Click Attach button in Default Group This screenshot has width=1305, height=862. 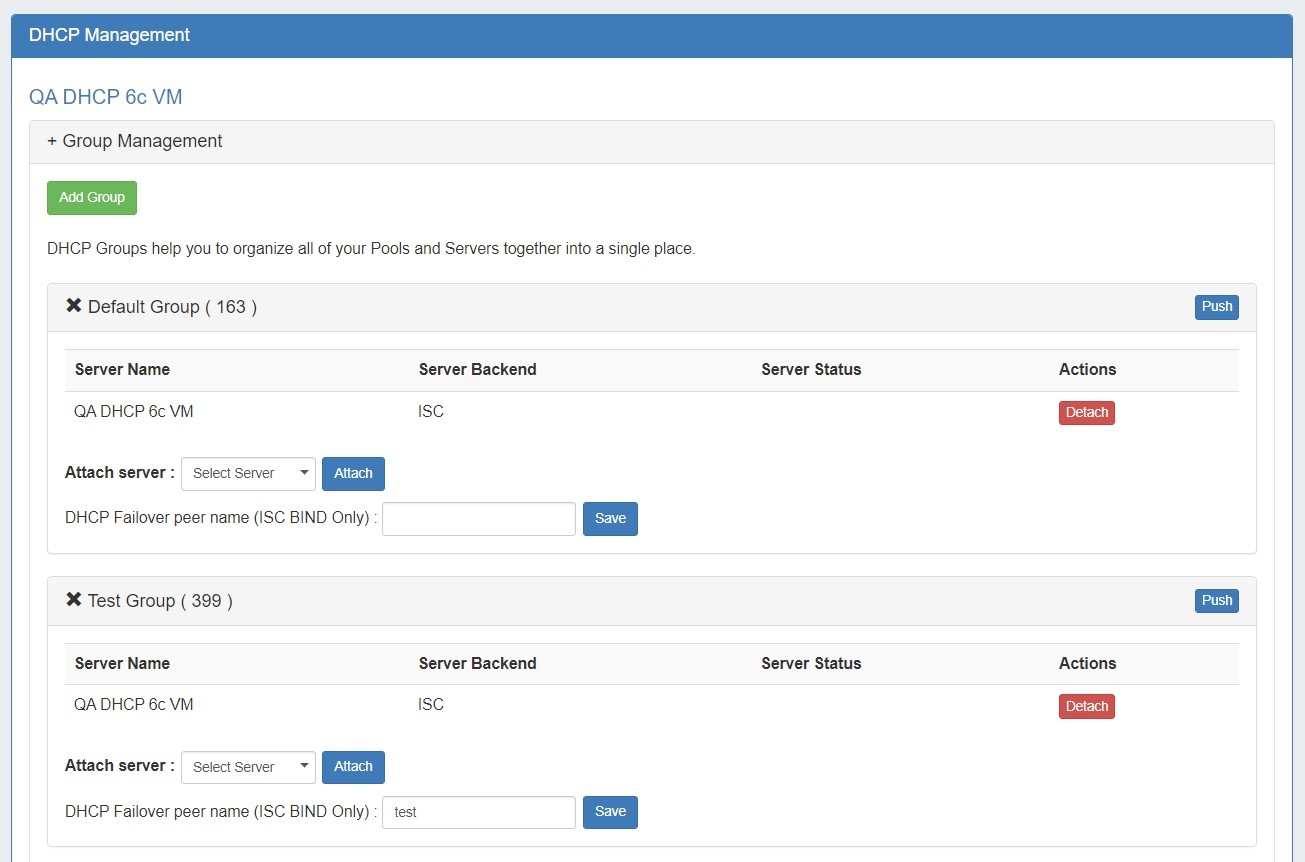[353, 474]
